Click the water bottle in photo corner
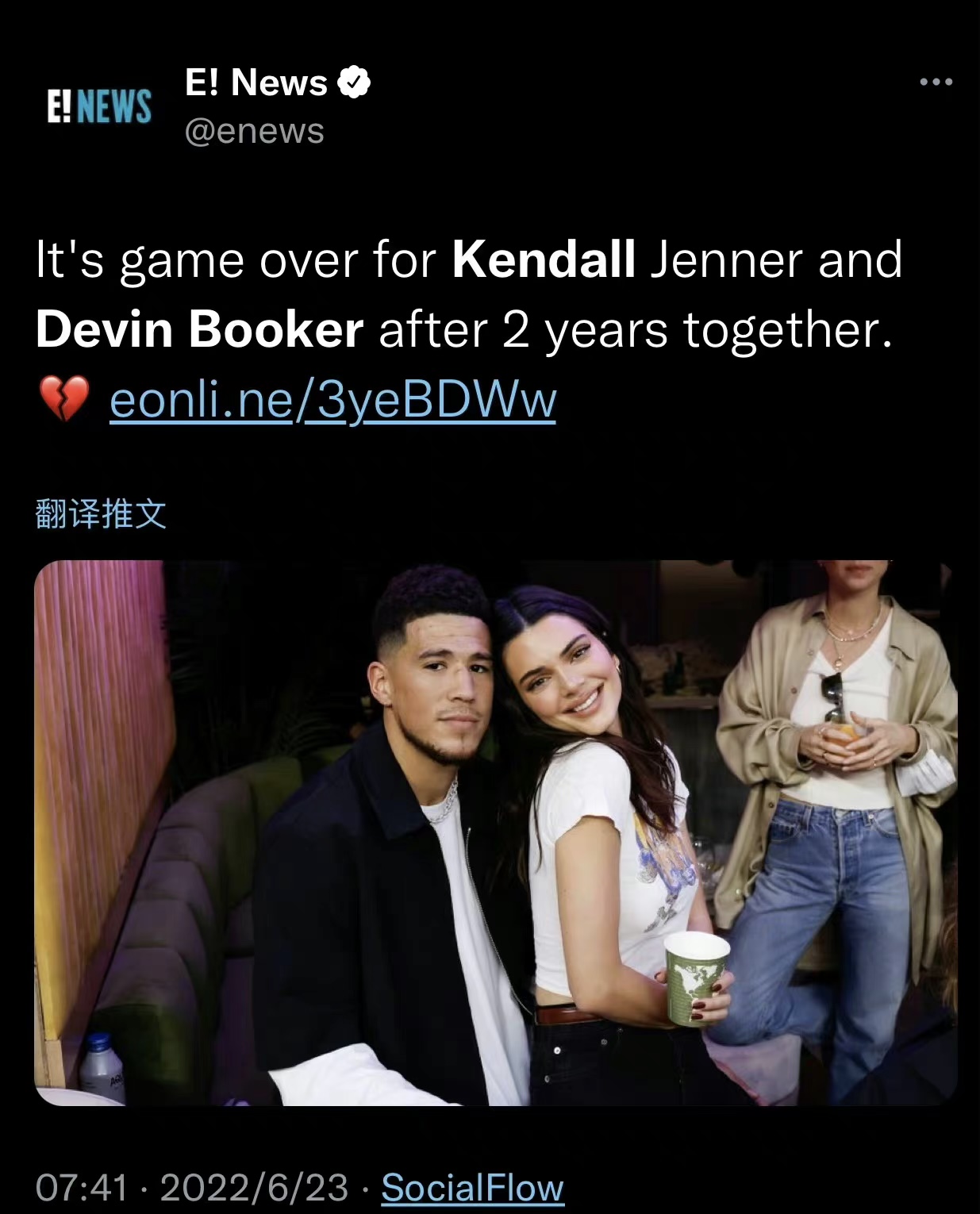980x1214 pixels. [102, 1067]
